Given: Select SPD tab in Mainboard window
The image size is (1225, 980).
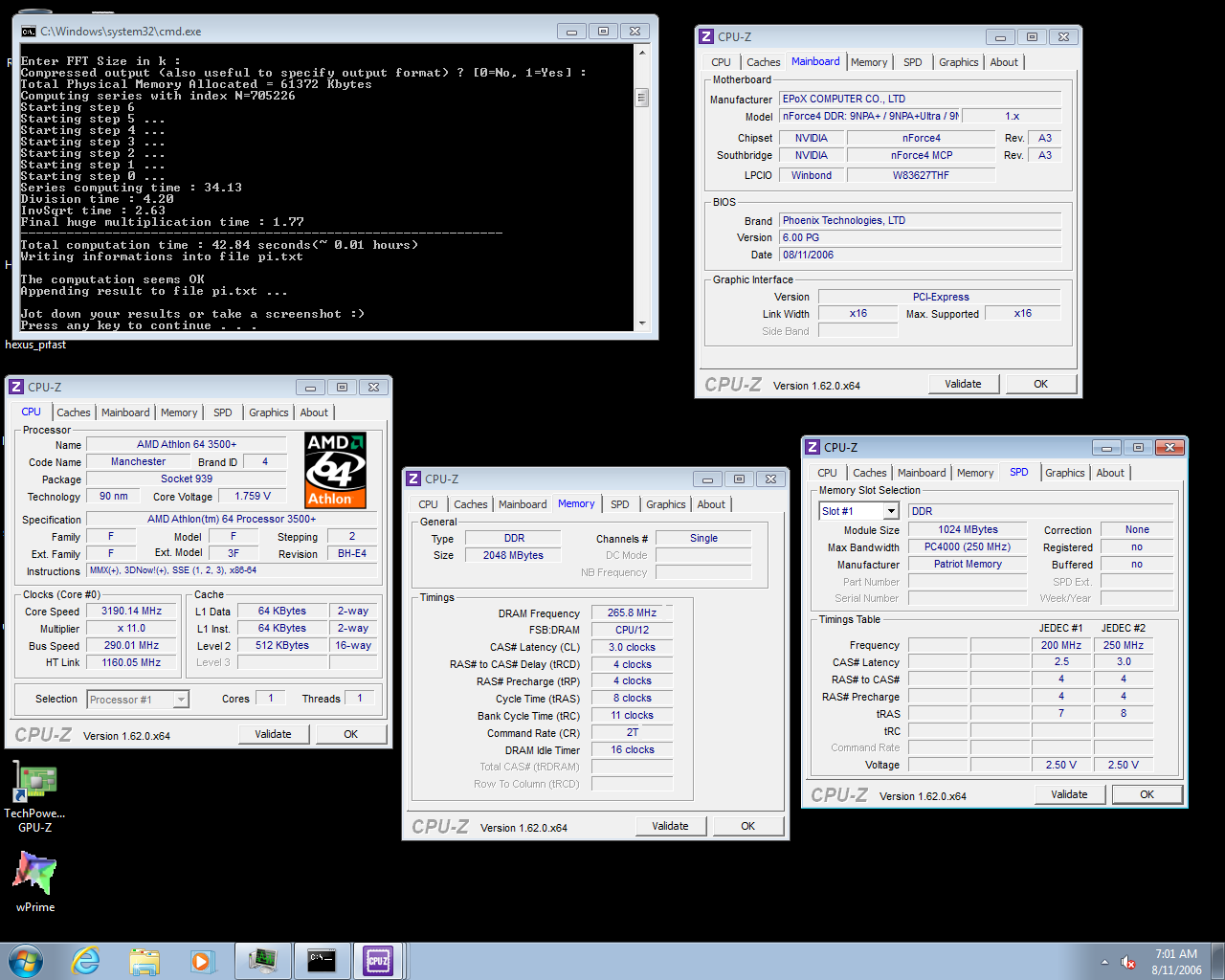Looking at the screenshot, I should tap(913, 62).
